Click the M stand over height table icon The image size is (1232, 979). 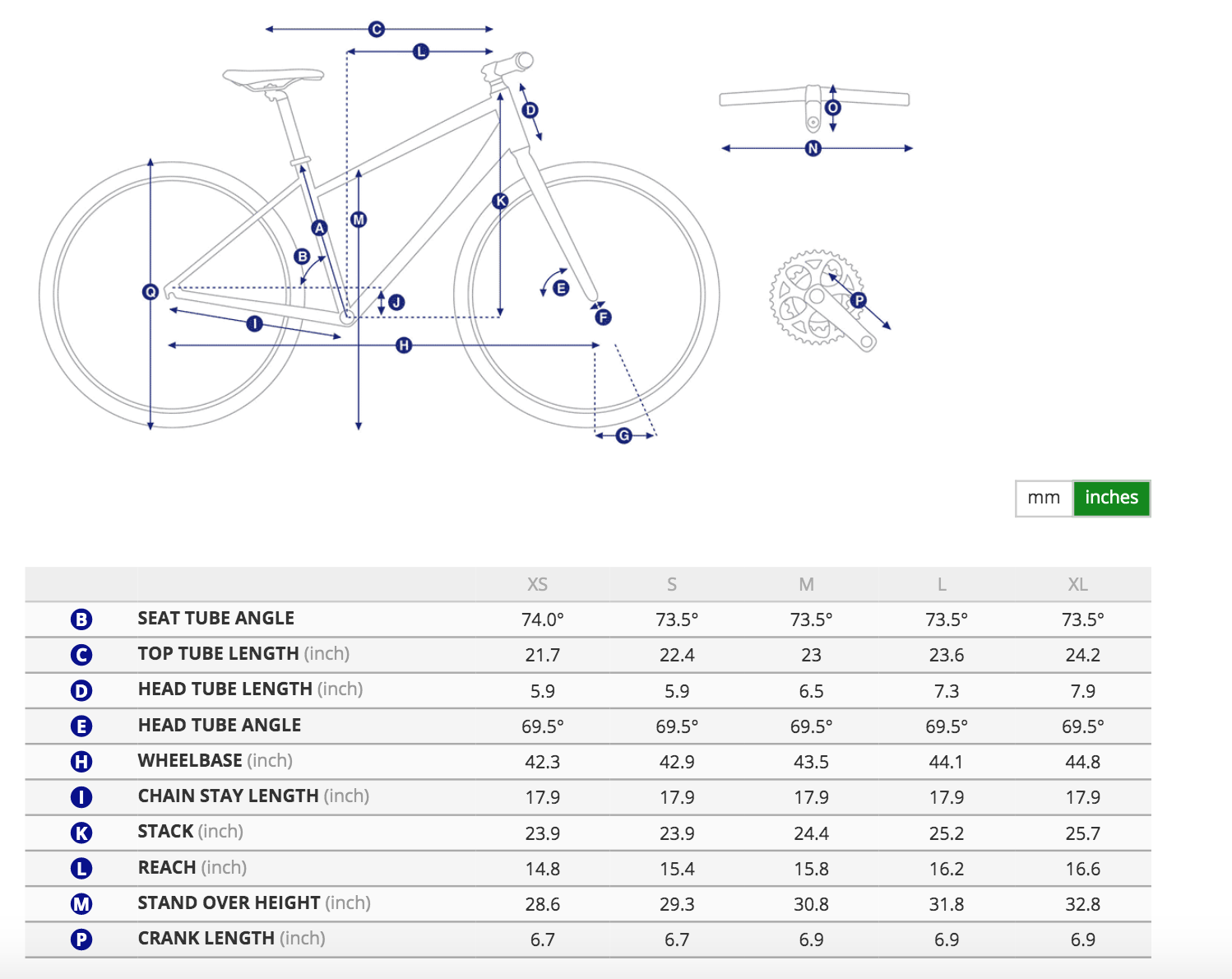coord(81,904)
